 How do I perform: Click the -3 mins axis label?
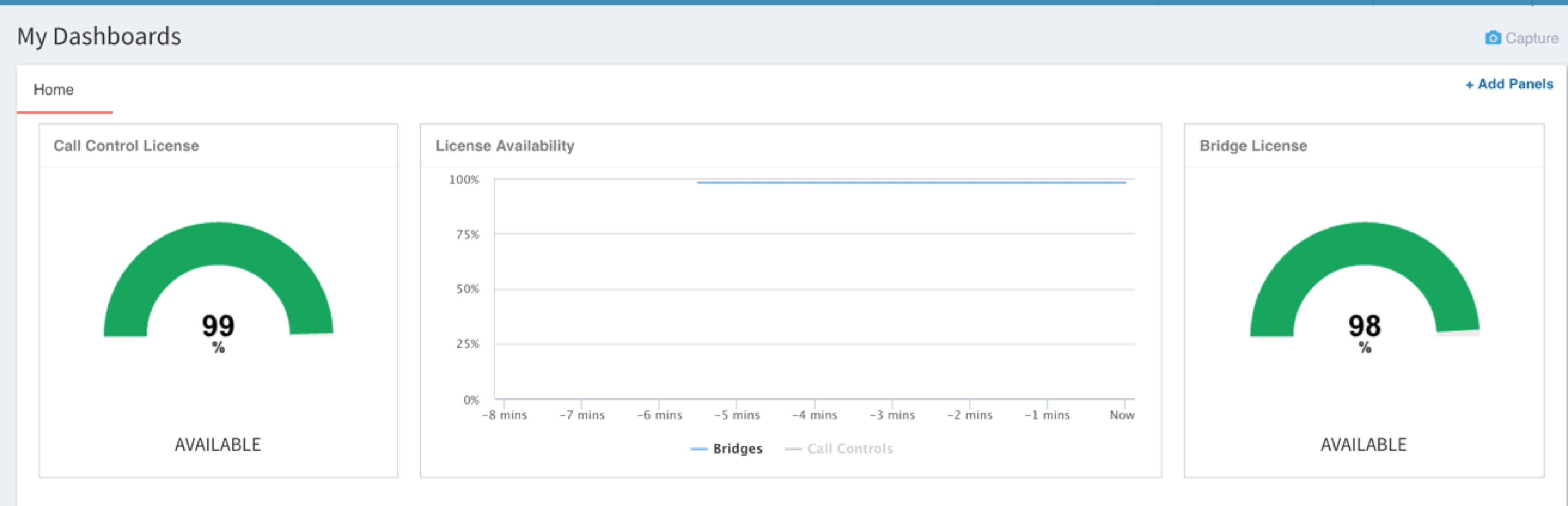pos(893,415)
